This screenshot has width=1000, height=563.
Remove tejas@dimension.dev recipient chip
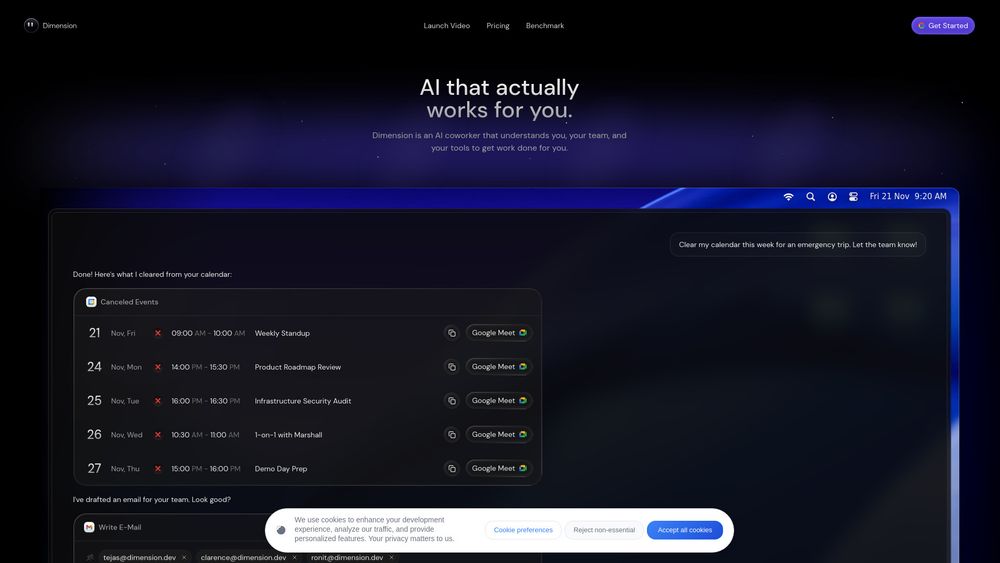click(x=184, y=557)
